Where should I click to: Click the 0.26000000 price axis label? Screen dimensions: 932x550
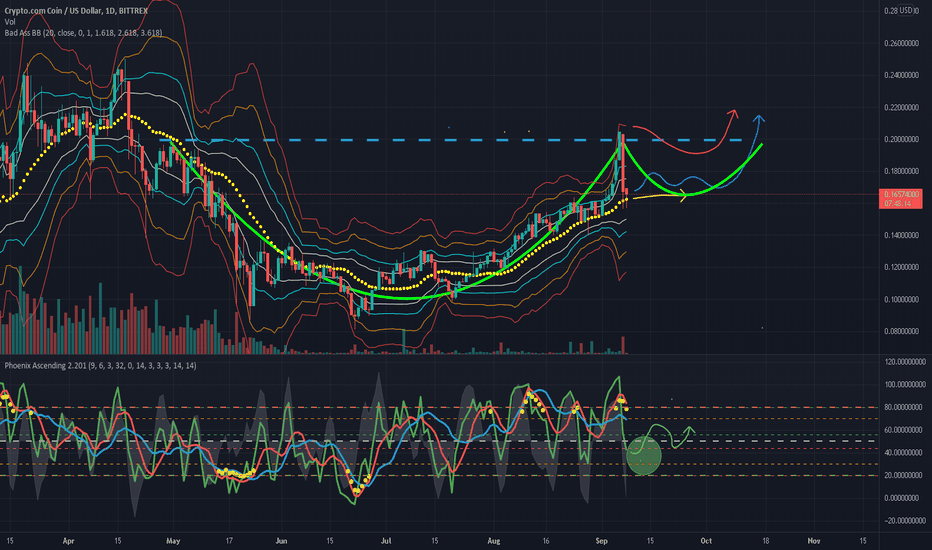(902, 43)
